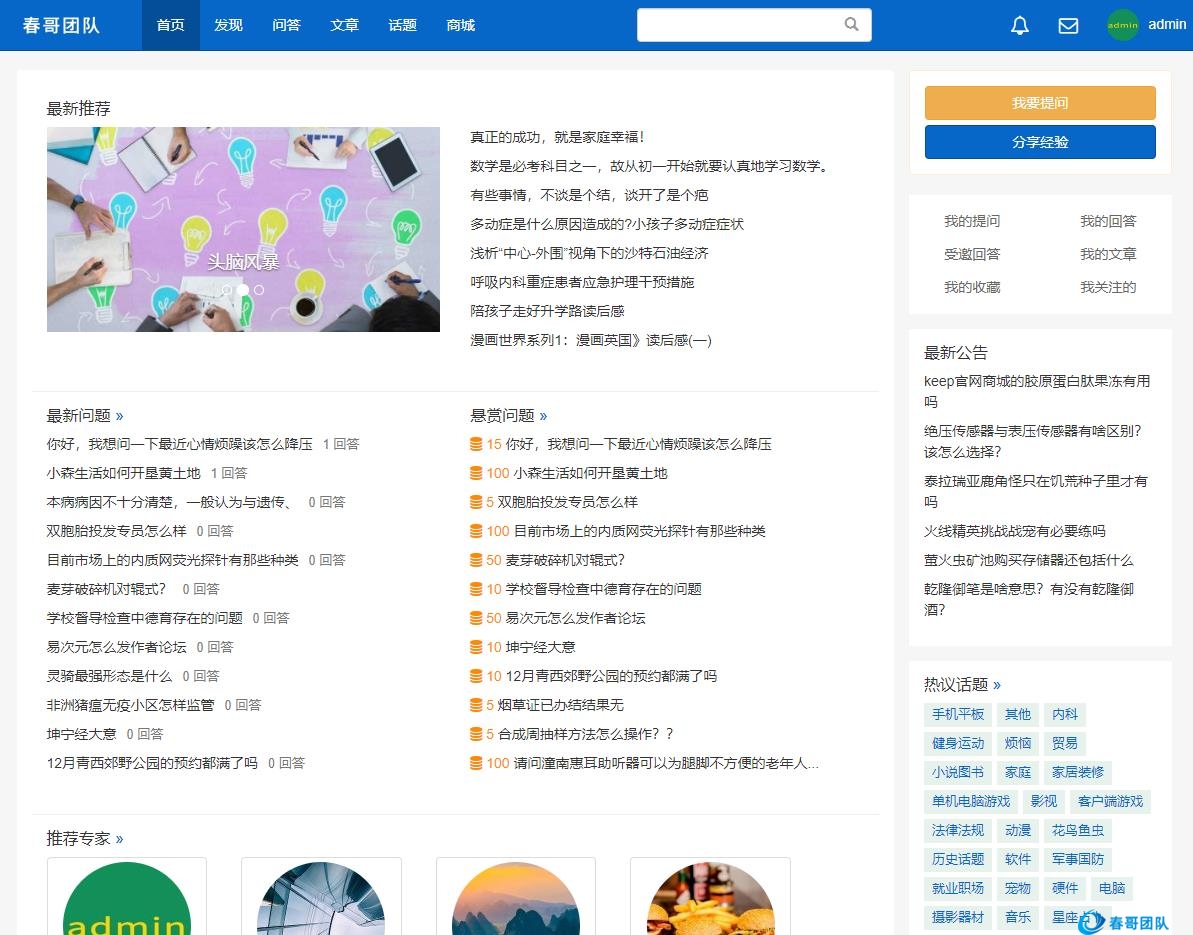Go to 商城 in the top menu
Viewport: 1193px width, 935px height.
460,25
